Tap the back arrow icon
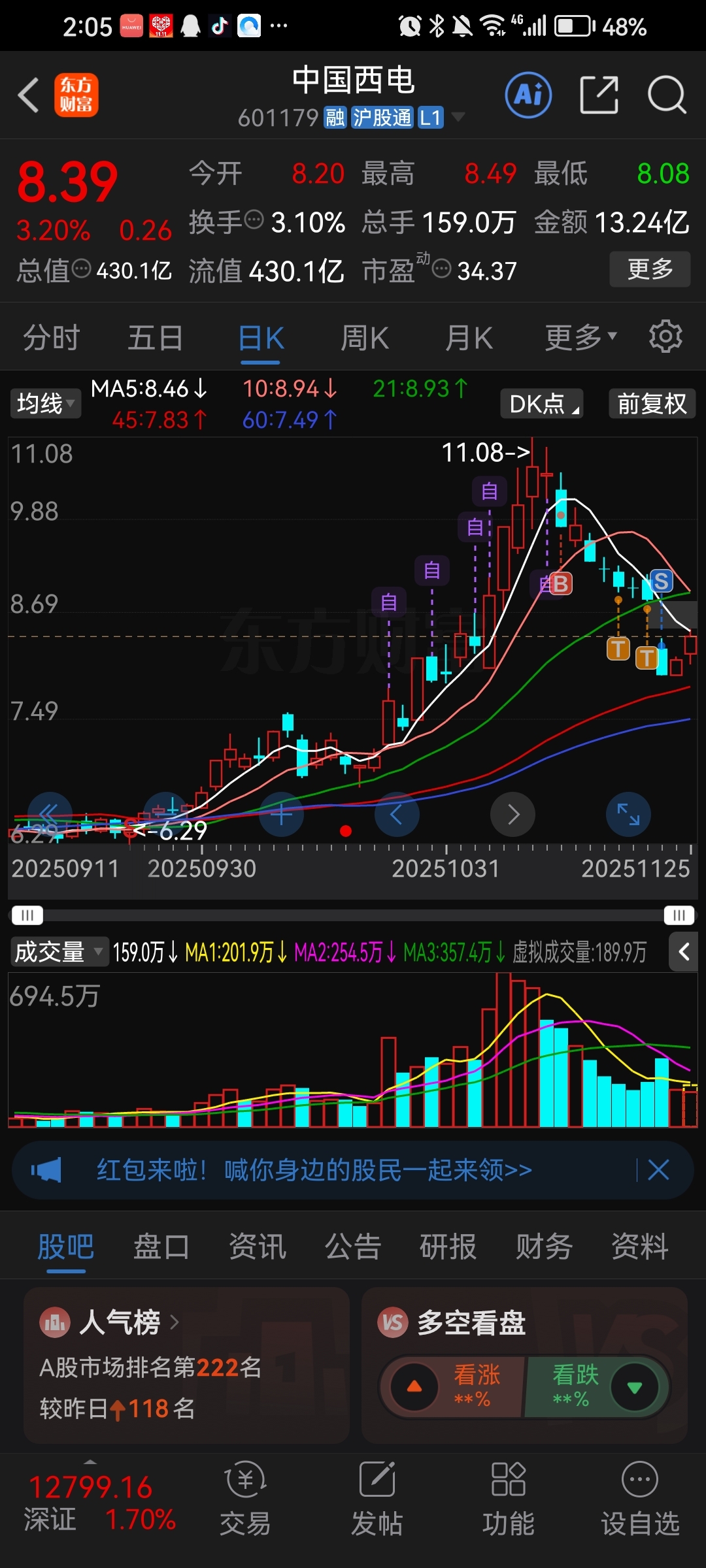This screenshot has height=1568, width=706. click(29, 95)
